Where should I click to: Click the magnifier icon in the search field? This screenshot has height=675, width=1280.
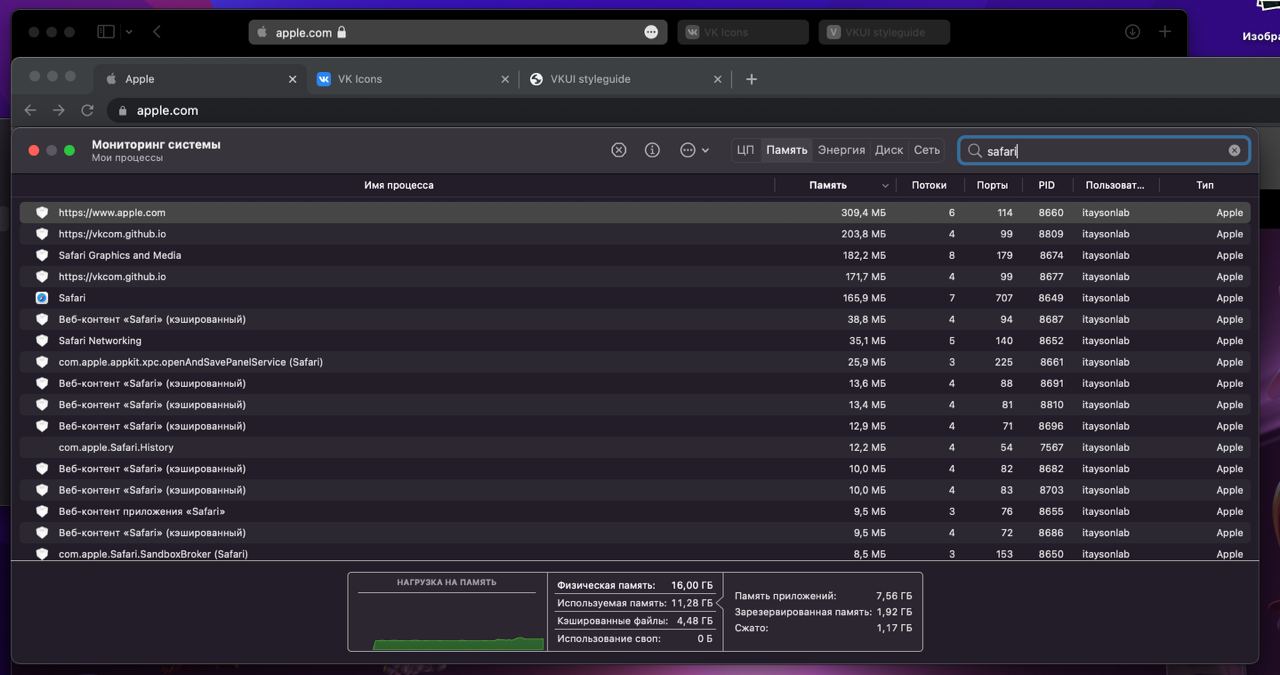[x=974, y=151]
